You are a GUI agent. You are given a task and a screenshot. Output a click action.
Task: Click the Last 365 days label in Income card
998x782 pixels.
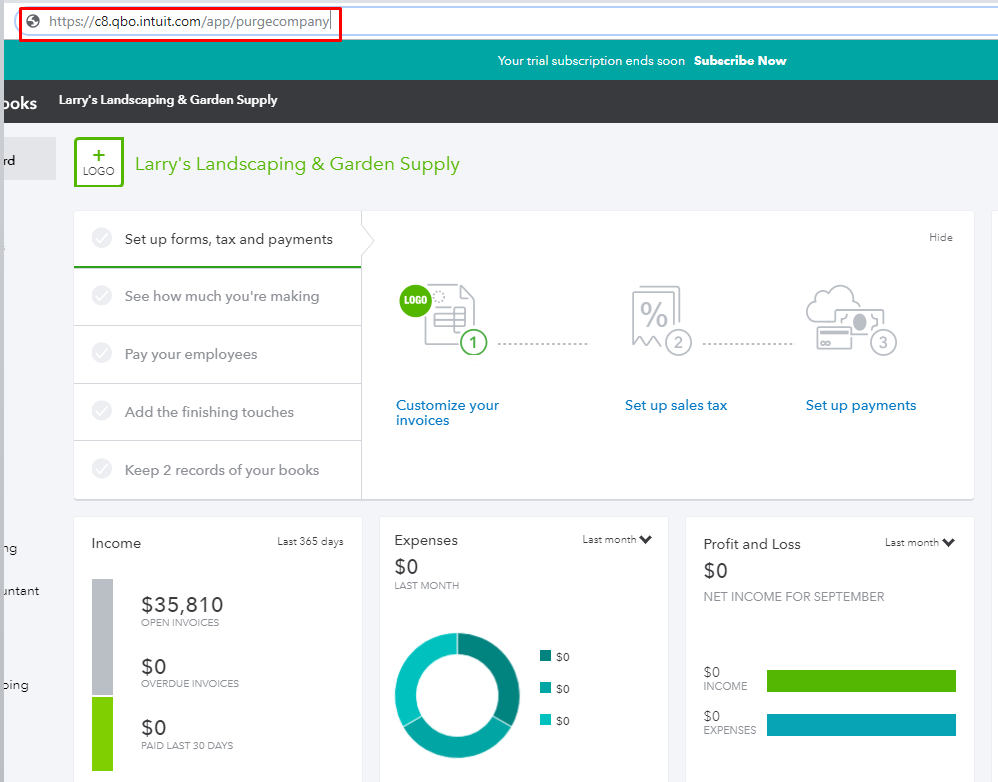310,541
